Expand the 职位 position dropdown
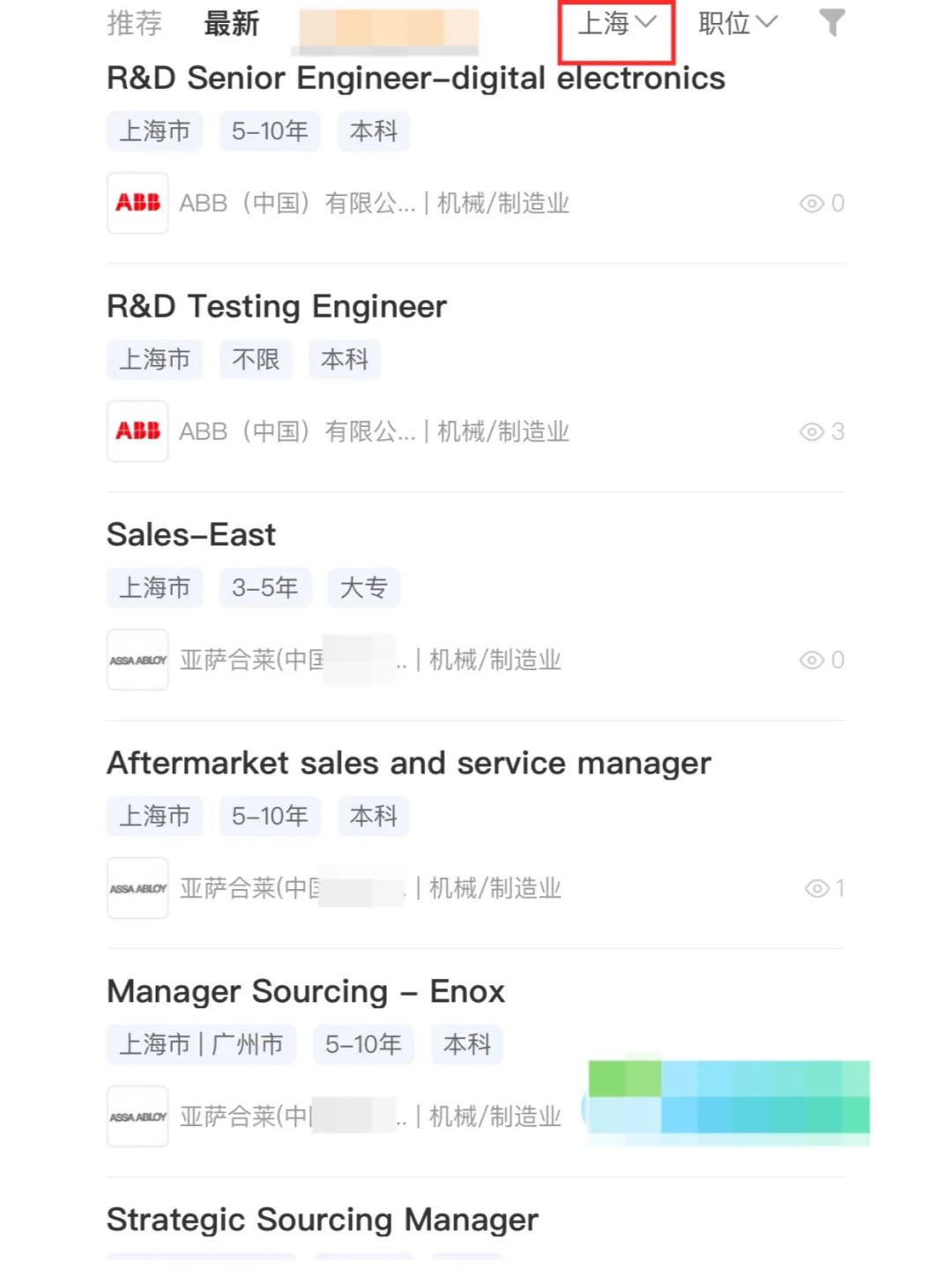This screenshot has height=1270, width=952. point(738,23)
